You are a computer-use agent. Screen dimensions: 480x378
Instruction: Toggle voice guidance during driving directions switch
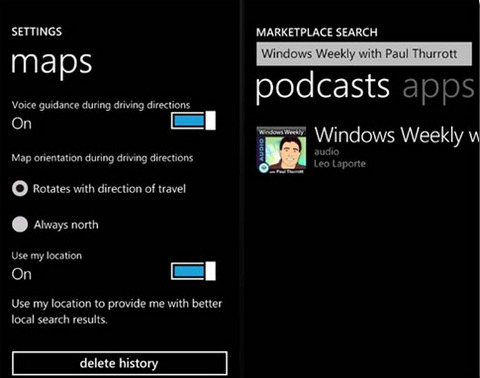193,121
